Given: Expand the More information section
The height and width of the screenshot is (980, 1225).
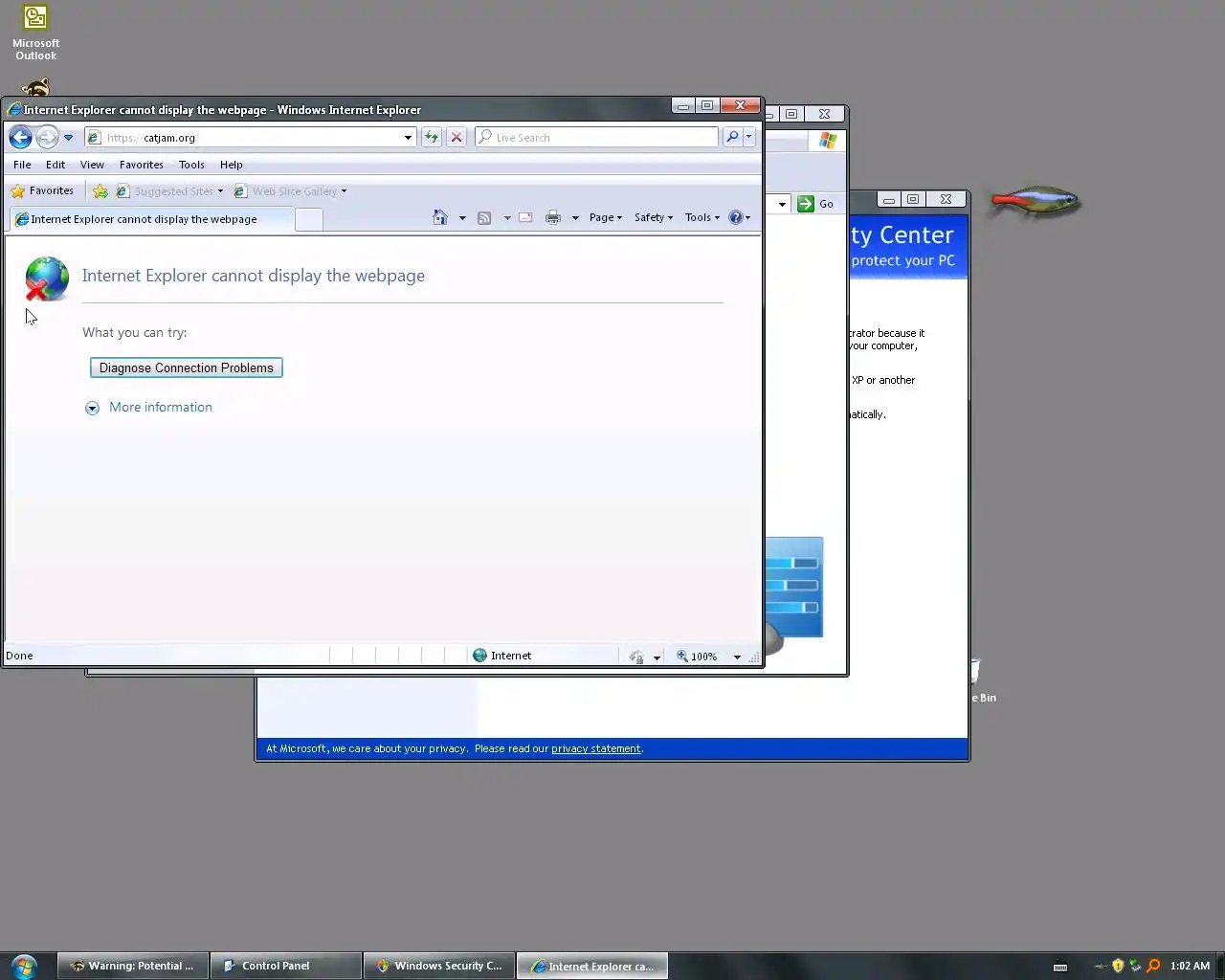Looking at the screenshot, I should pos(151,408).
